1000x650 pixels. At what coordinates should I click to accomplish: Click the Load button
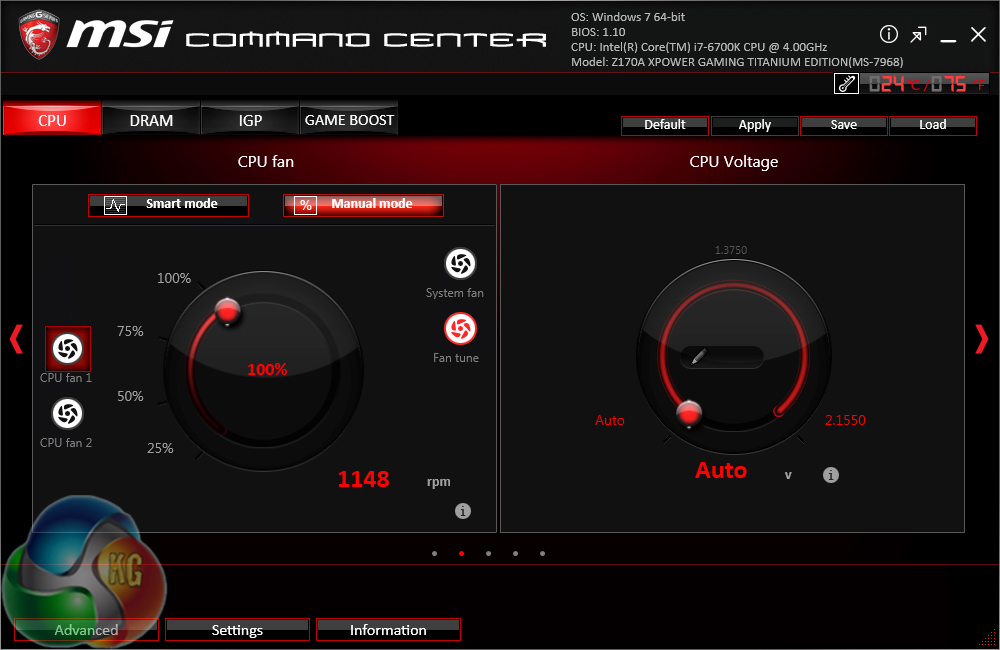[x=932, y=126]
